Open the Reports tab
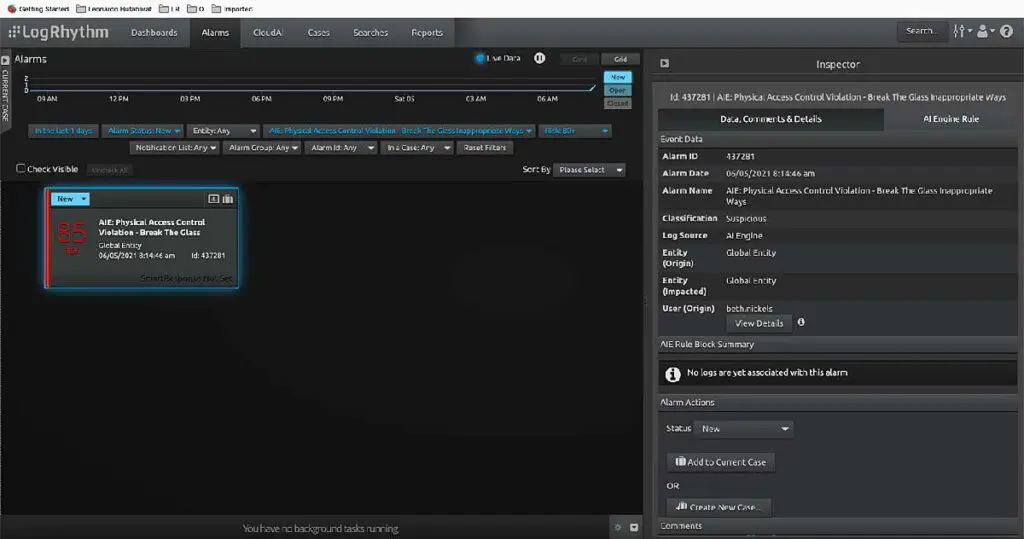Screen dimensions: 1024x539 427,32
